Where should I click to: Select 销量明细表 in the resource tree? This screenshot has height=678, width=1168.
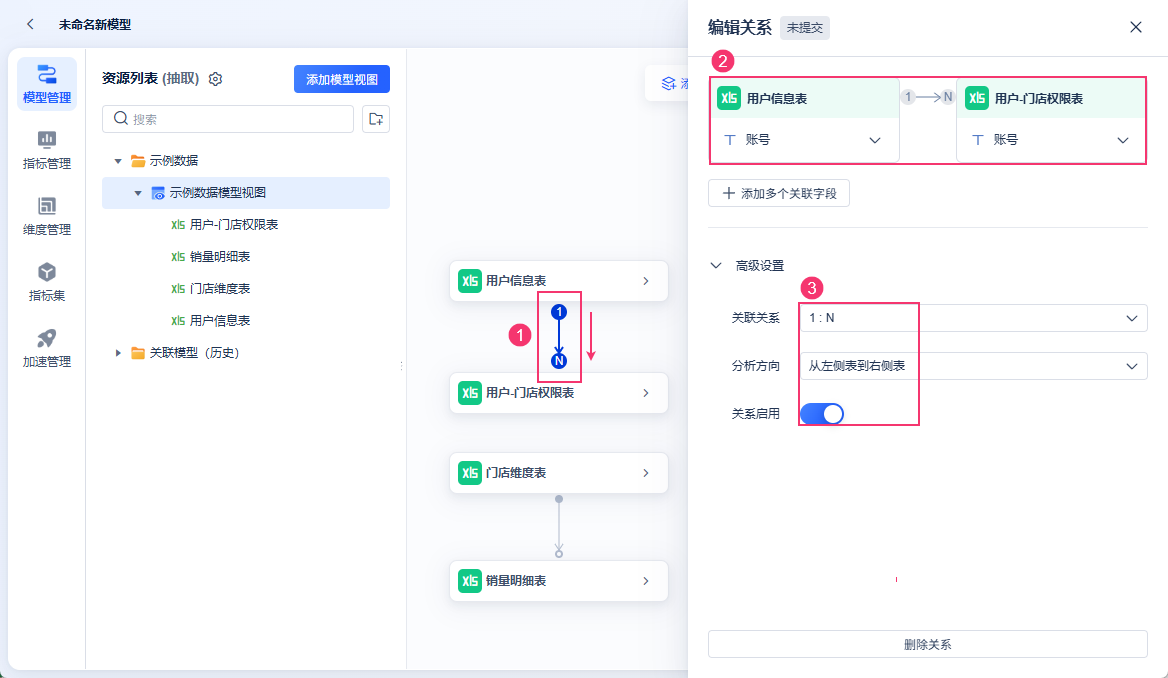[219, 257]
